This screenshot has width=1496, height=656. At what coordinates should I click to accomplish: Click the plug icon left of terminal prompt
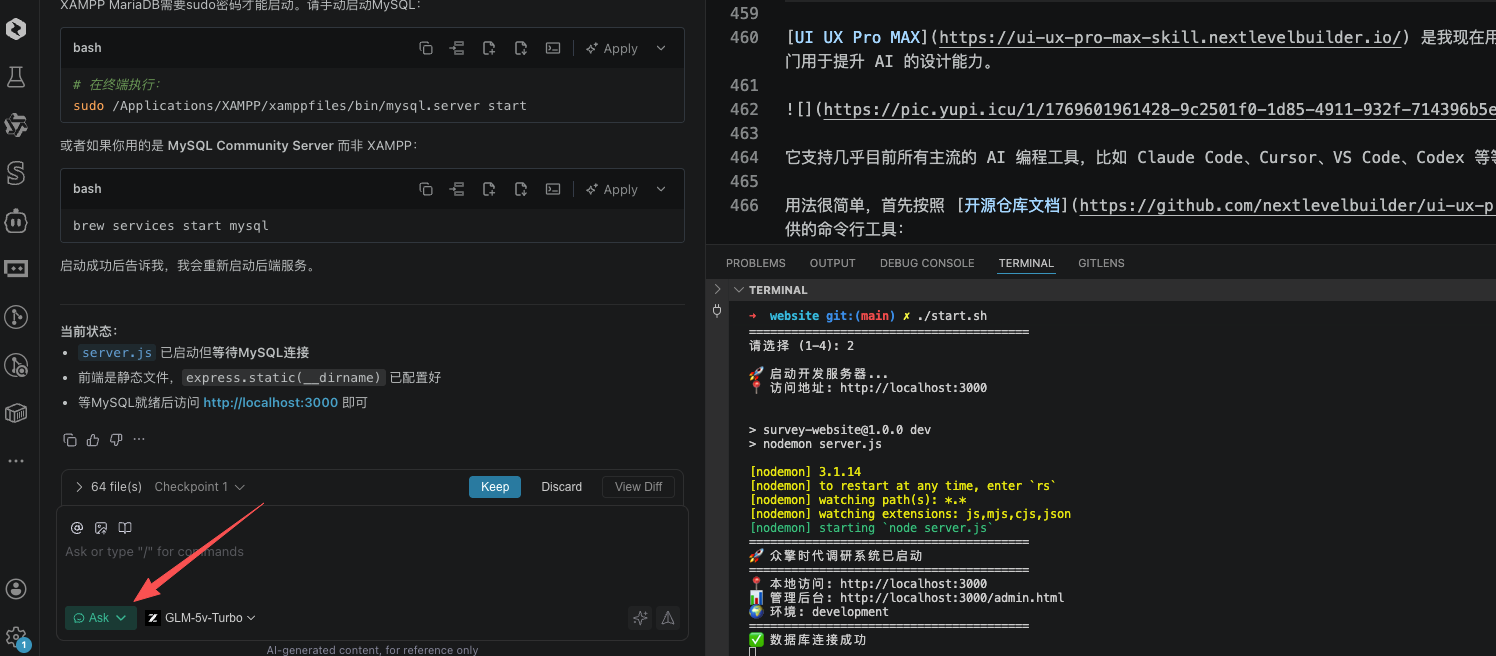717,311
